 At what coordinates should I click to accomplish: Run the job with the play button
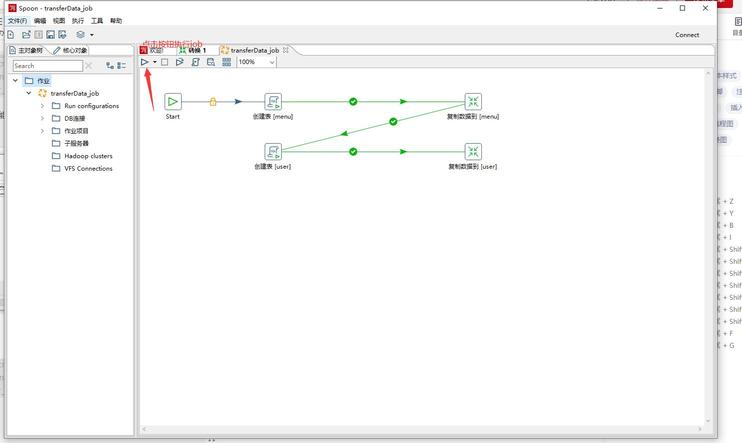pyautogui.click(x=145, y=62)
